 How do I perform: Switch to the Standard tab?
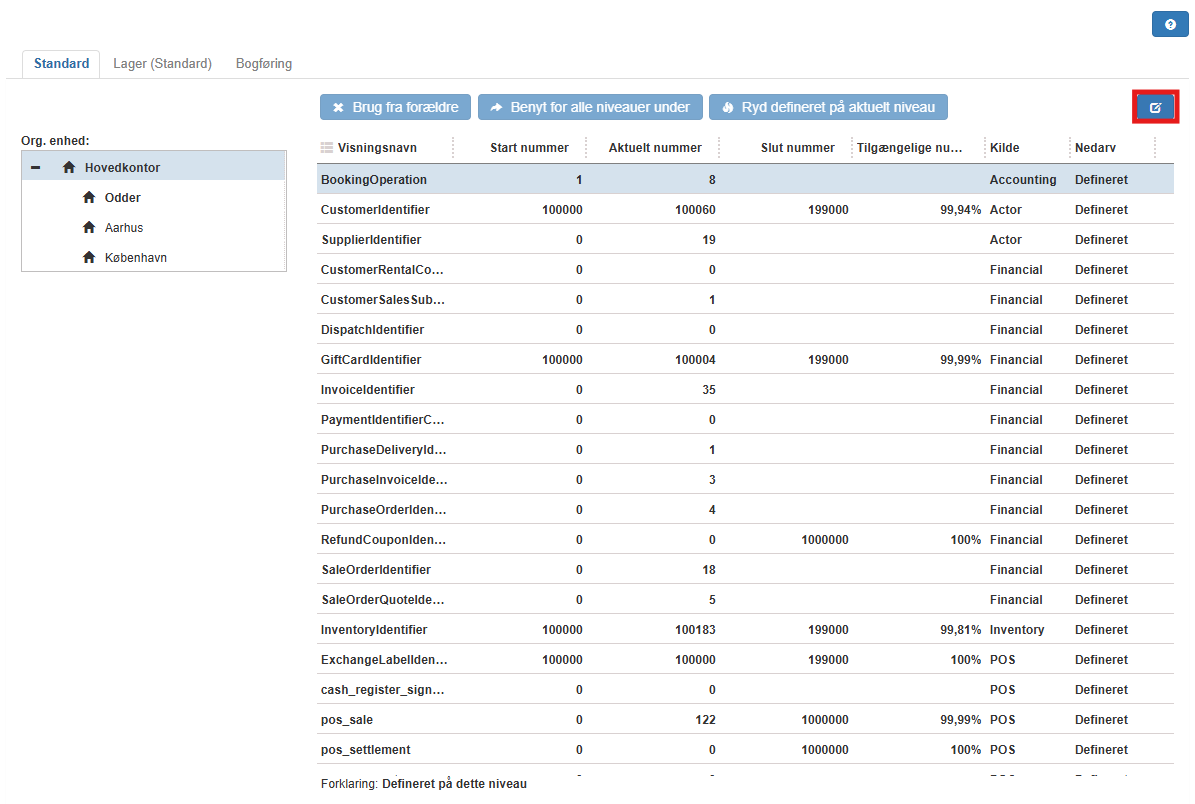click(x=61, y=63)
